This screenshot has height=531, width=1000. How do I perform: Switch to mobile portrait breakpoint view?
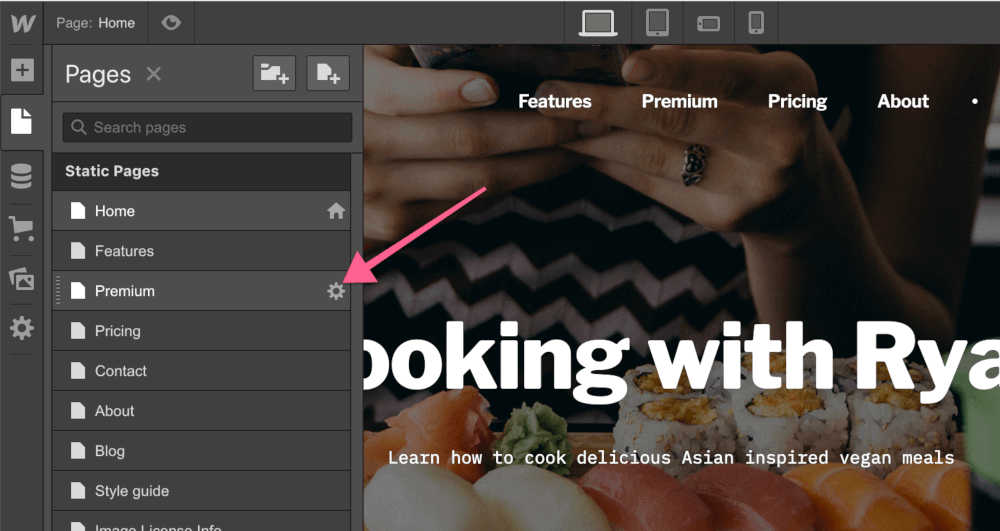[756, 23]
